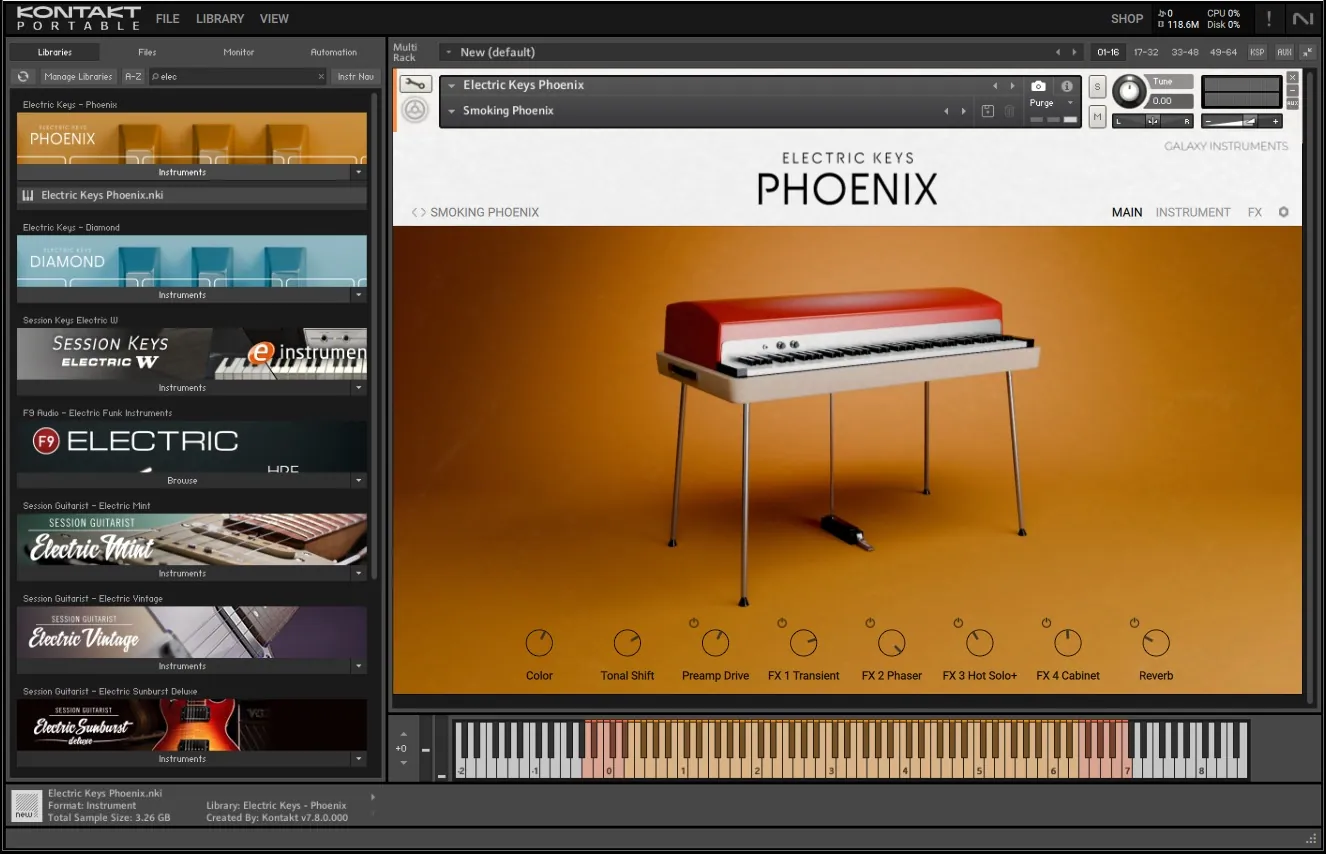This screenshot has width=1326, height=854.
Task: Open the Purge dropdown menu
Action: pos(1068,102)
